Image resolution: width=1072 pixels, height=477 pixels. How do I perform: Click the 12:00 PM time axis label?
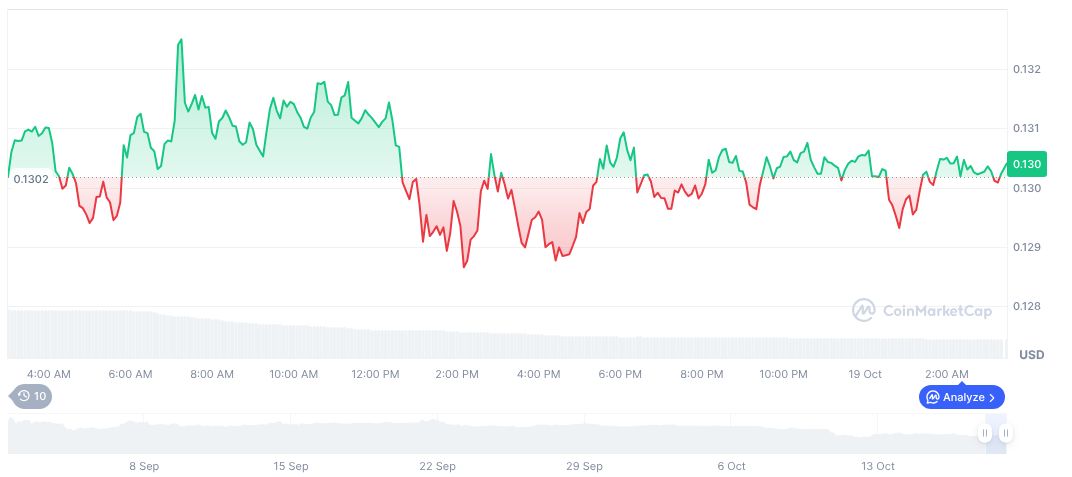point(376,374)
